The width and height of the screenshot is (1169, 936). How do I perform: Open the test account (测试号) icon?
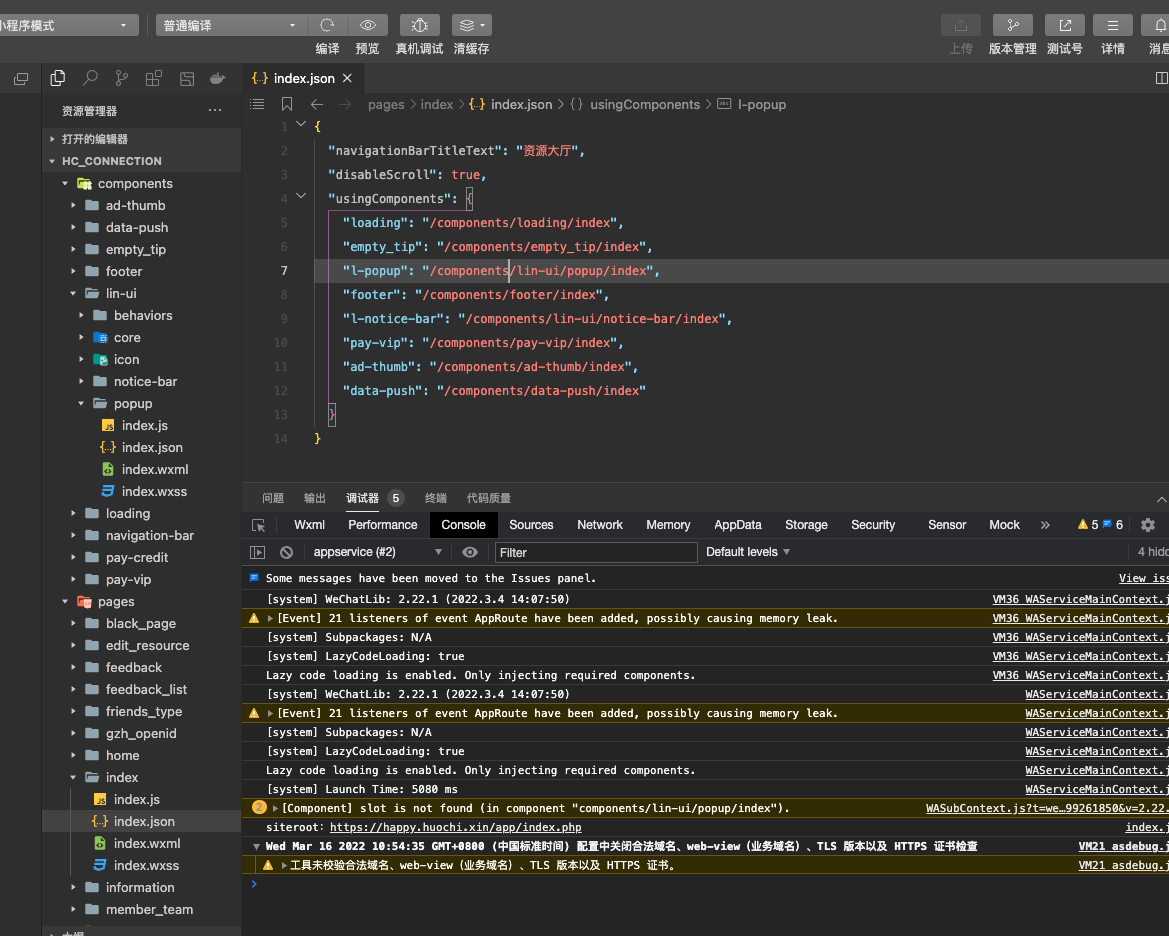1065,25
